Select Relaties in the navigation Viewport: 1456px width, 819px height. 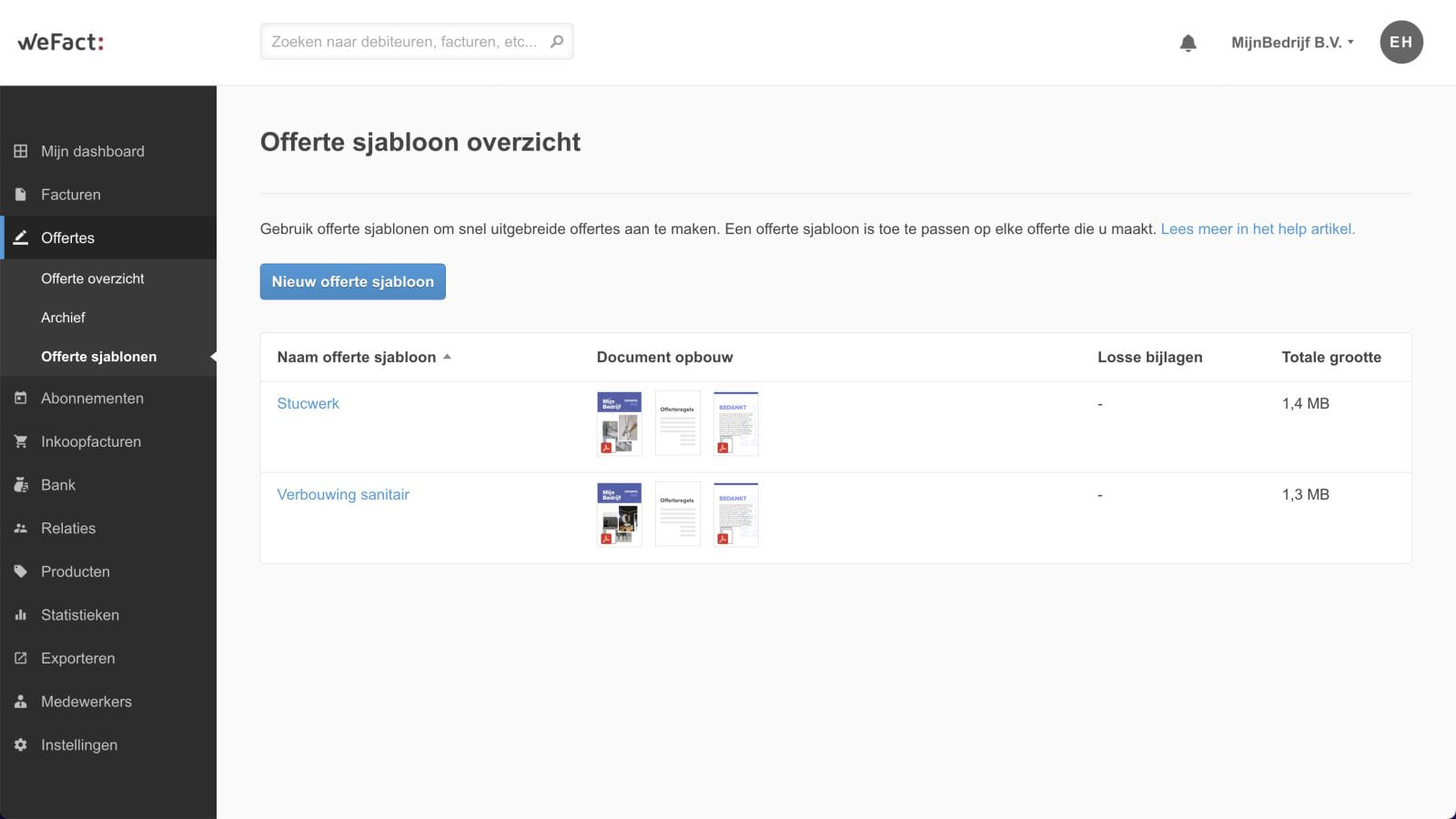pos(67,528)
